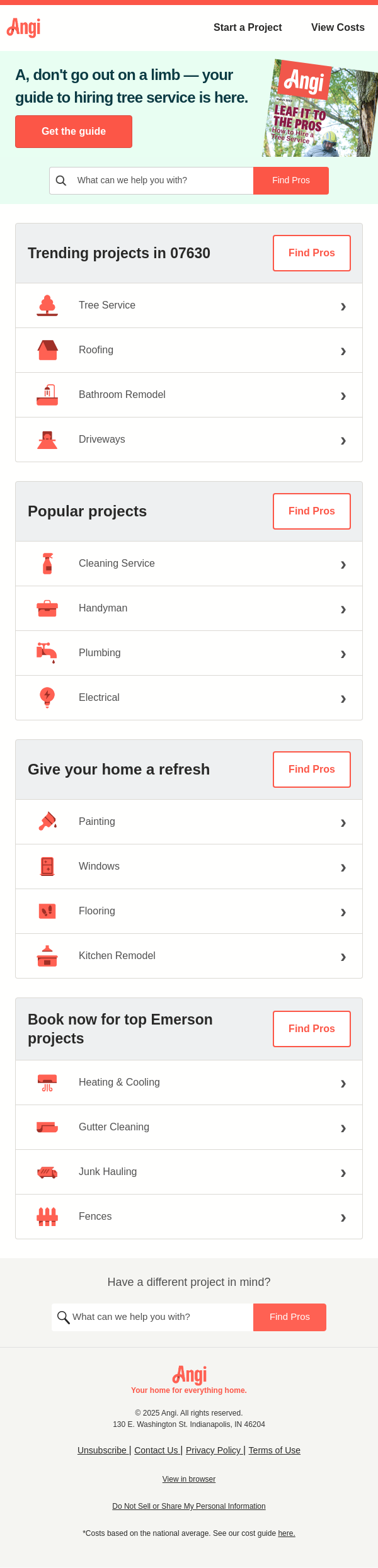Viewport: 378px width, 1568px height.
Task: Open the Driveways row chevron
Action: click(x=343, y=440)
